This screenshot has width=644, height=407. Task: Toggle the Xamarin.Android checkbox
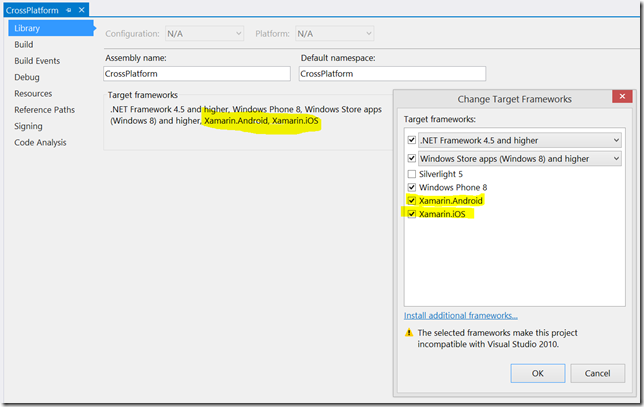412,201
